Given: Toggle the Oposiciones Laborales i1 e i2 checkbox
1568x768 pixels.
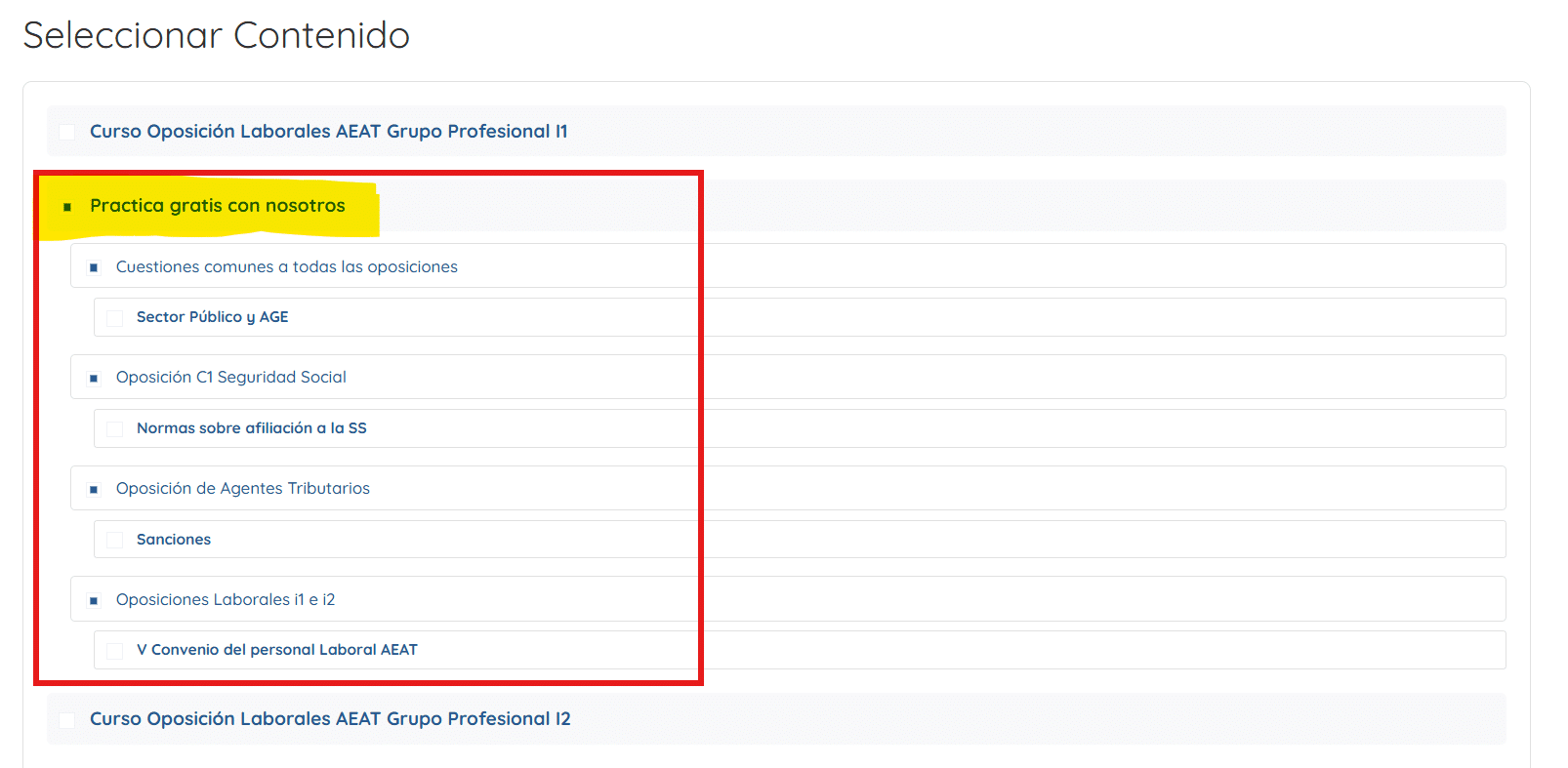Looking at the screenshot, I should pos(94,601).
